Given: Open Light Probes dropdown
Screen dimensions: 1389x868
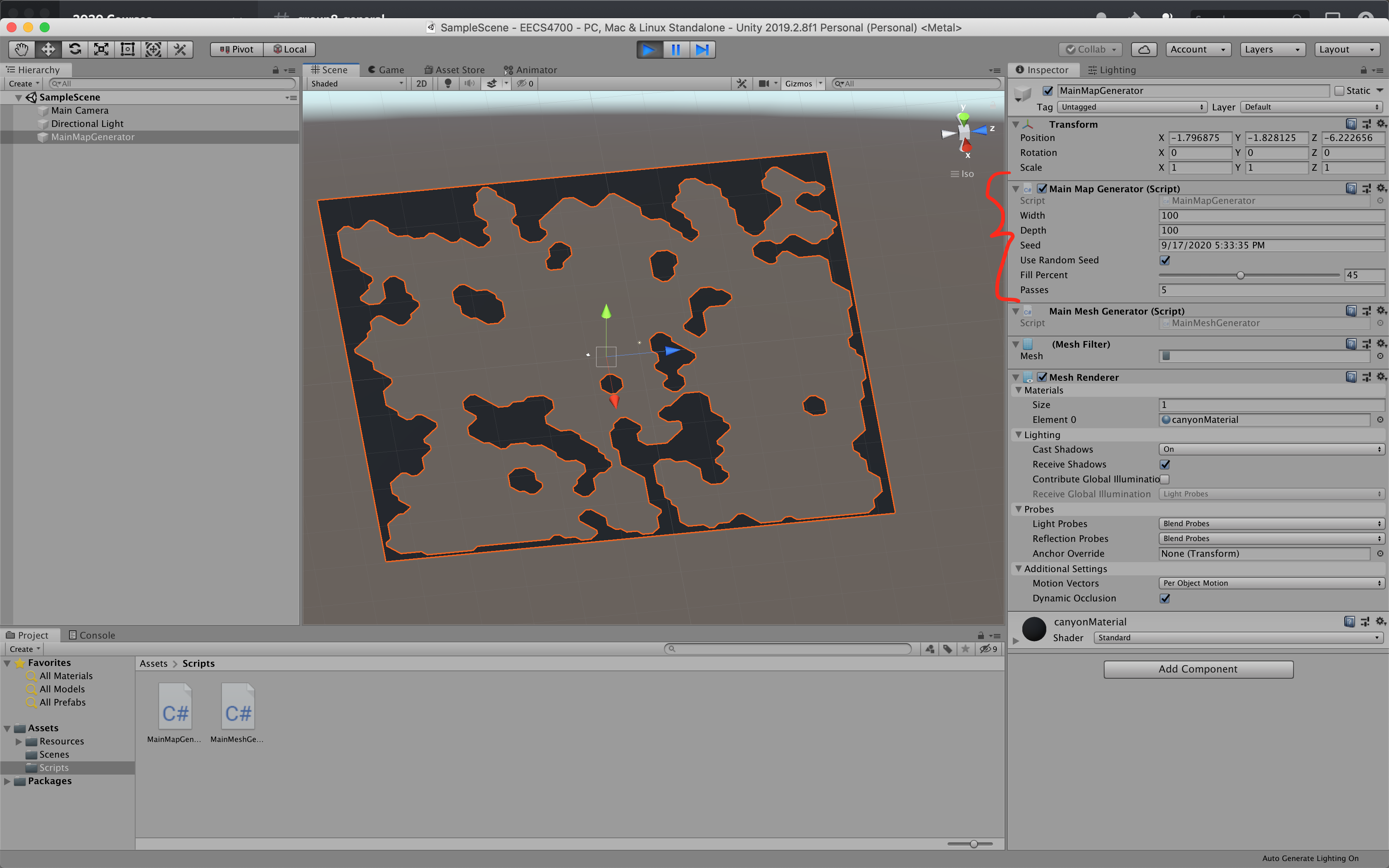Looking at the screenshot, I should pyautogui.click(x=1272, y=524).
